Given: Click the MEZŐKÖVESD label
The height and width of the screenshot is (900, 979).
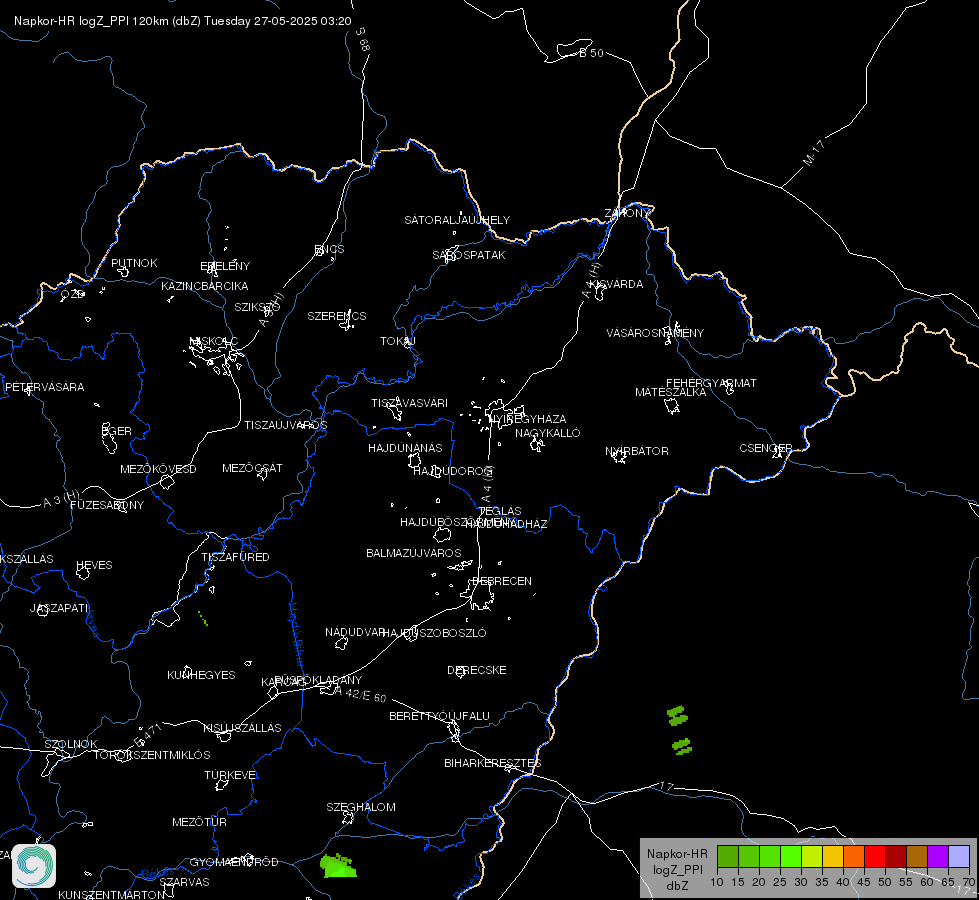Looking at the screenshot, I should pos(158,469).
